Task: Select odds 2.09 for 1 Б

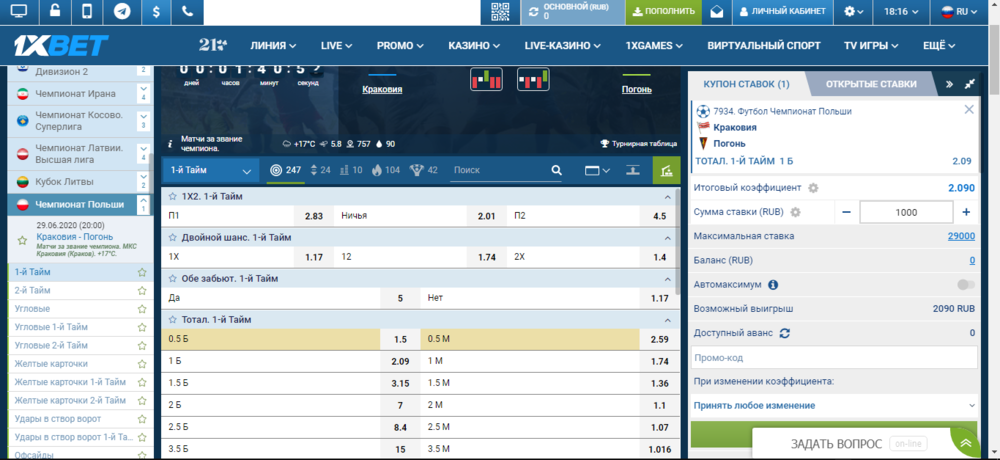Action: [399, 361]
